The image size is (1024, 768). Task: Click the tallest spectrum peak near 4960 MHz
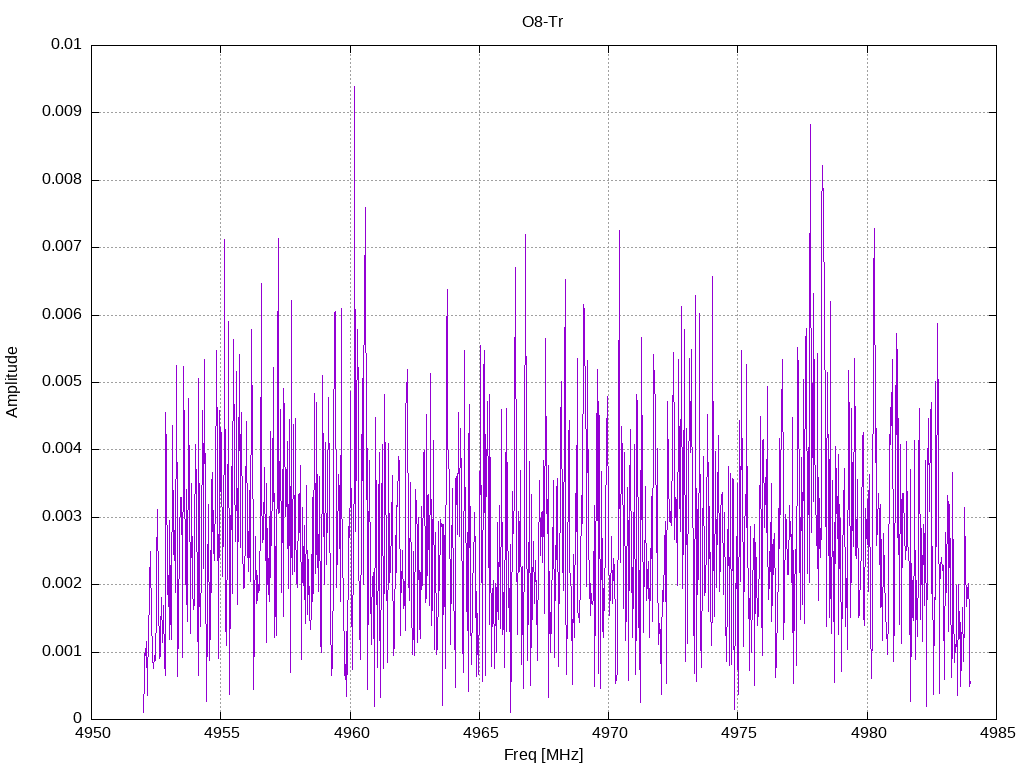pyautogui.click(x=355, y=87)
